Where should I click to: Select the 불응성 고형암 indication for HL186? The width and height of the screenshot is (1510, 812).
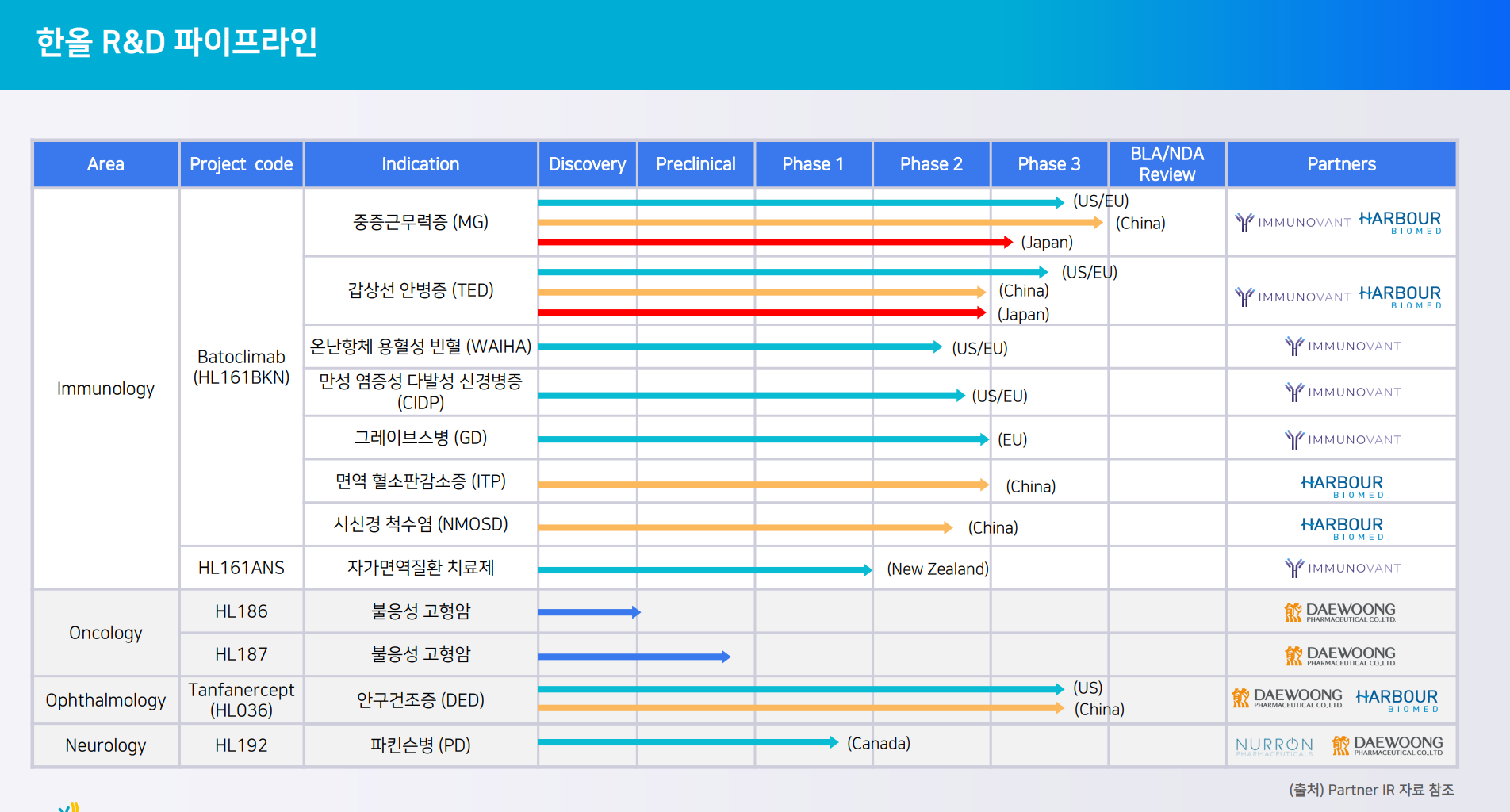tap(420, 611)
